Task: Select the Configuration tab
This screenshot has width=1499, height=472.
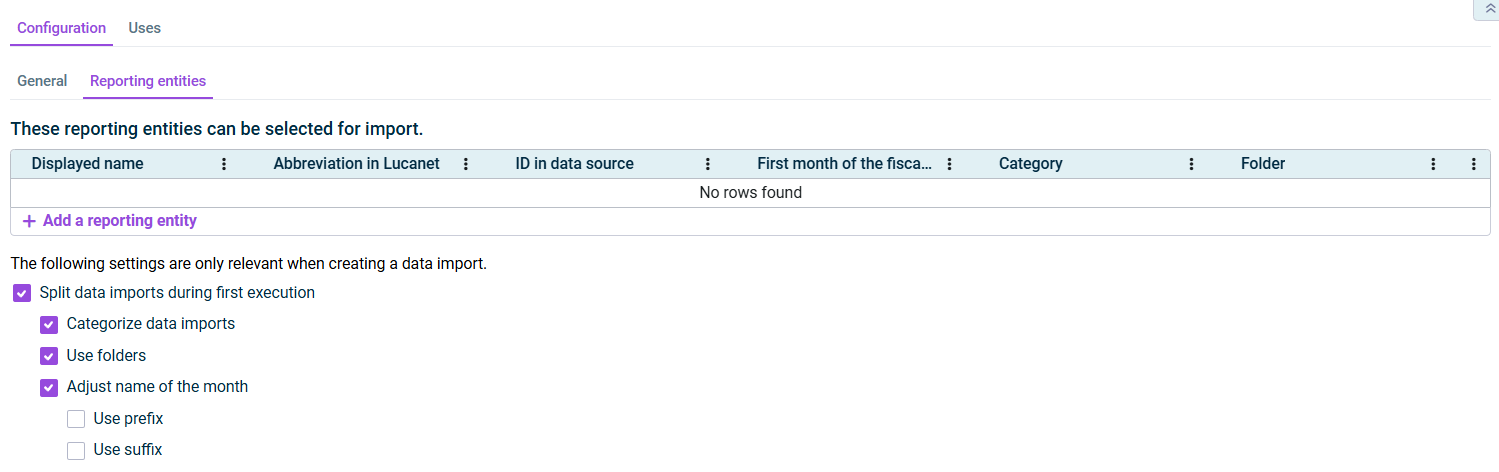Action: pyautogui.click(x=61, y=28)
